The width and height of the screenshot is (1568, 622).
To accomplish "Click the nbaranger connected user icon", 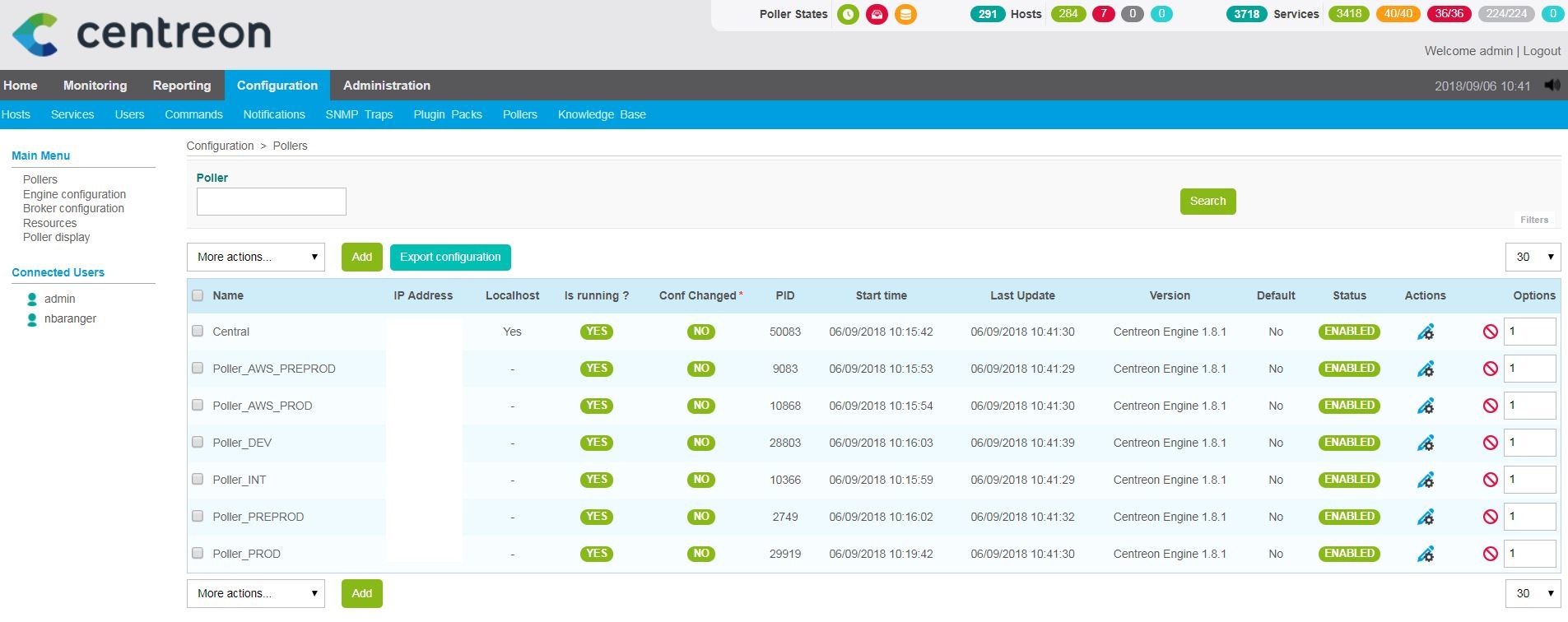I will coord(32,319).
